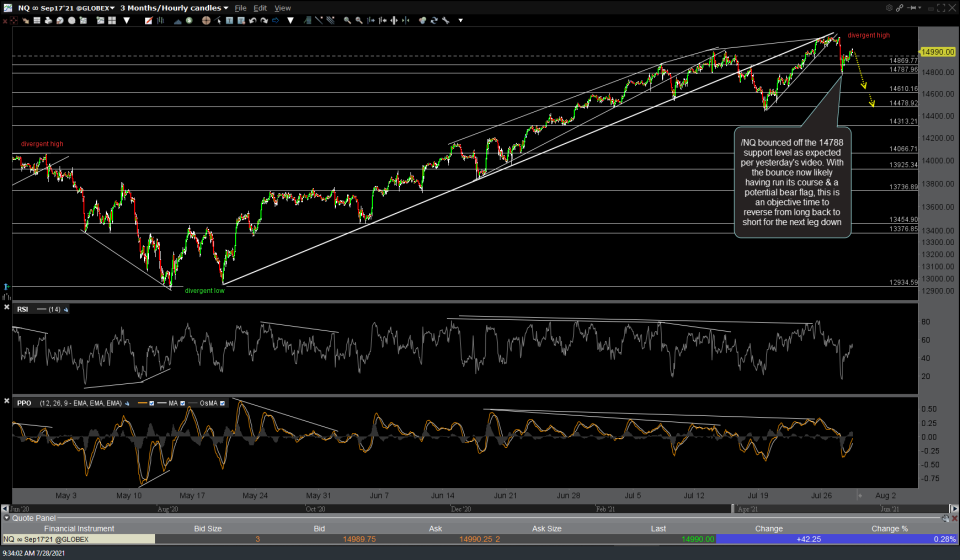The image size is (960, 560).
Task: Click the white circle icon in toolbar
Action: click(72, 20)
